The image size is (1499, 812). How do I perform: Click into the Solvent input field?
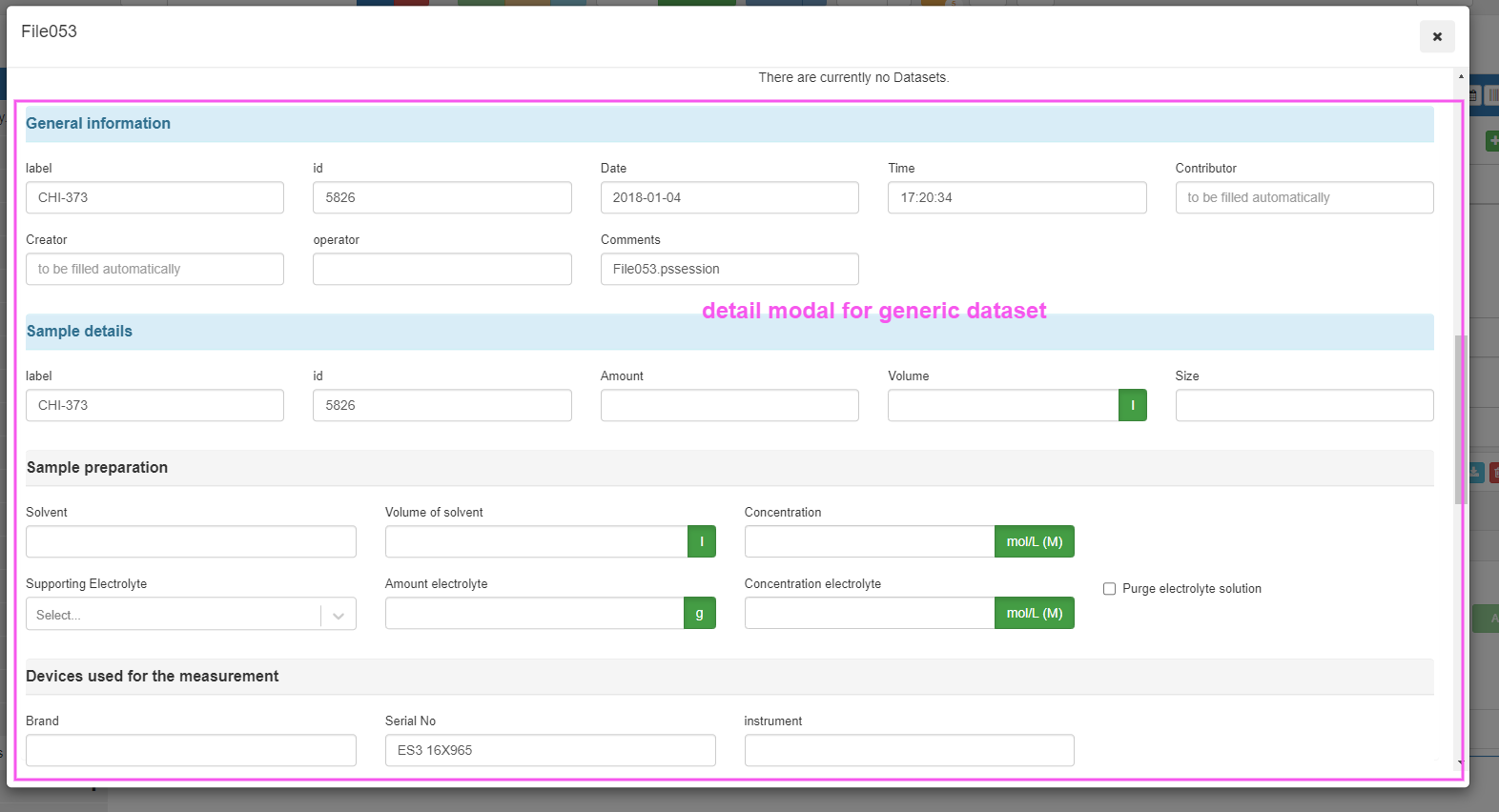[191, 541]
